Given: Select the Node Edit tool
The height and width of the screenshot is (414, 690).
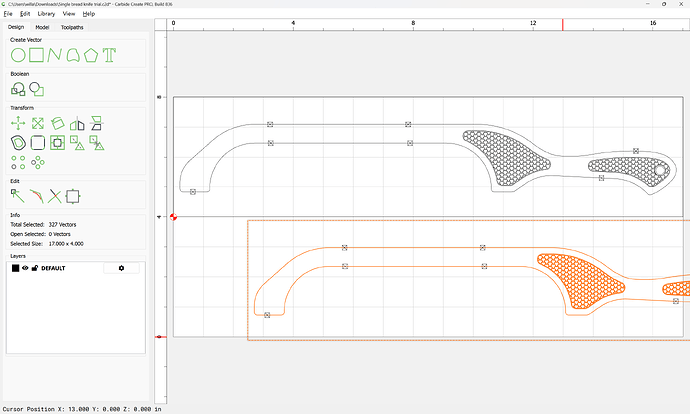Looking at the screenshot, I should 17,196.
